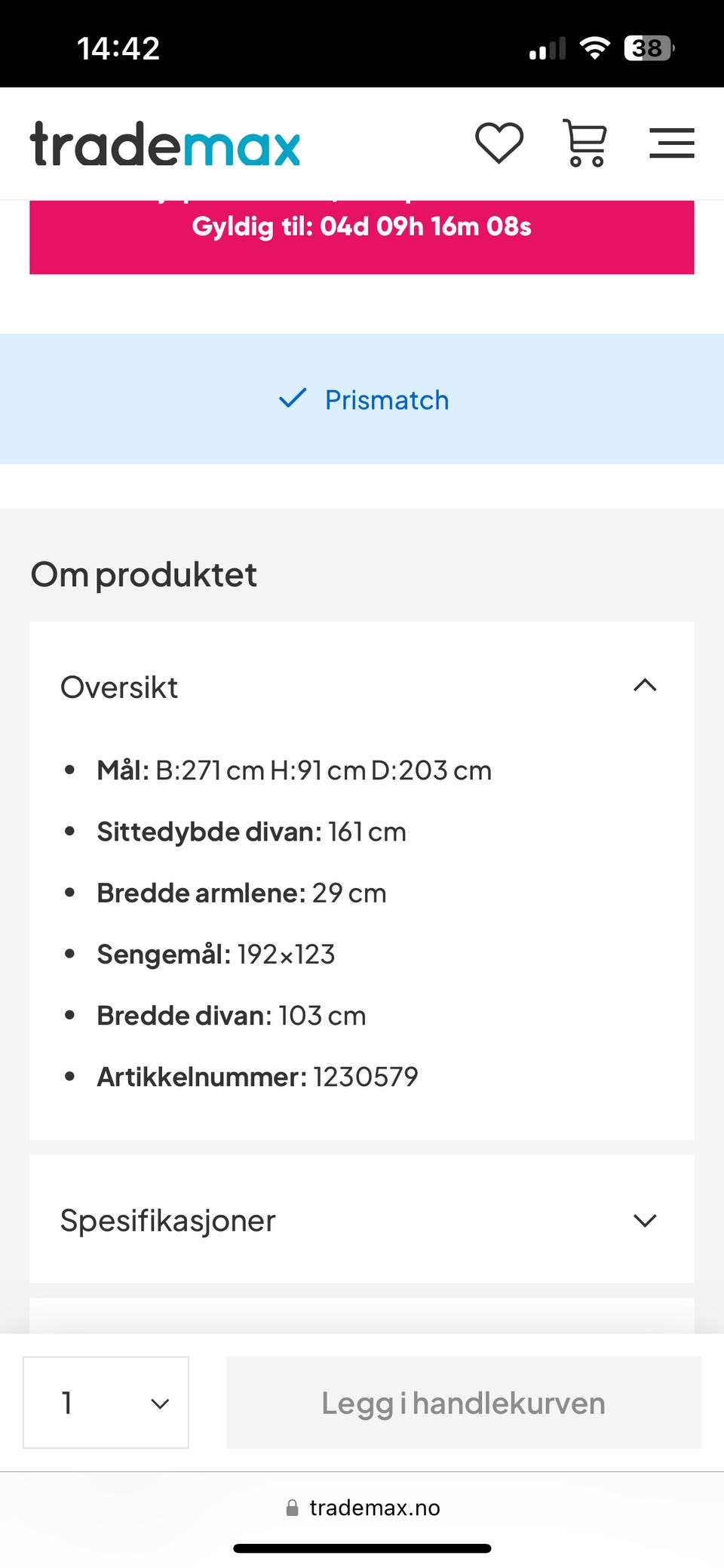Open the shopping cart icon
Viewport: 724px width, 1568px height.
coord(585,143)
